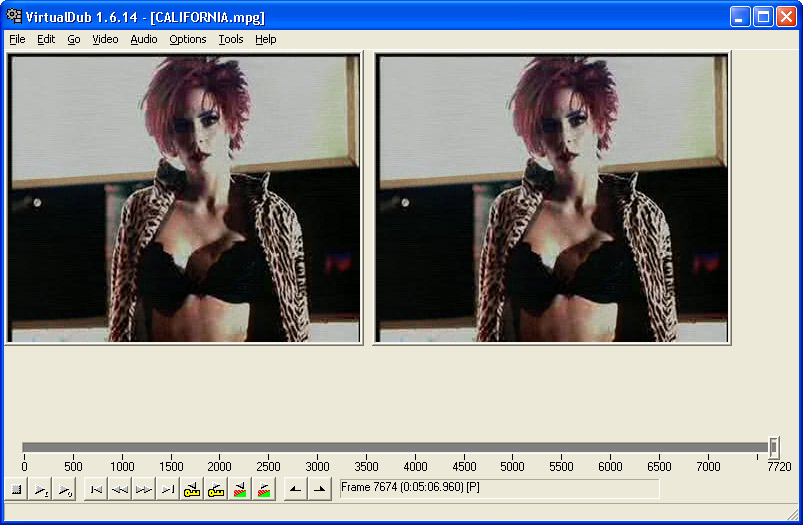Scan forward for next scene change
Viewport: 803px width, 525px height.
tap(264, 490)
